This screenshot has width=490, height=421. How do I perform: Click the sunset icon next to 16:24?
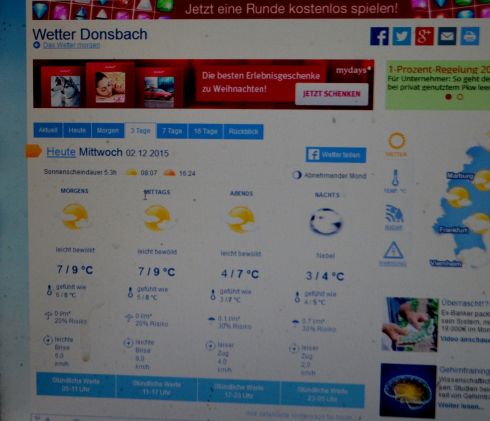169,173
